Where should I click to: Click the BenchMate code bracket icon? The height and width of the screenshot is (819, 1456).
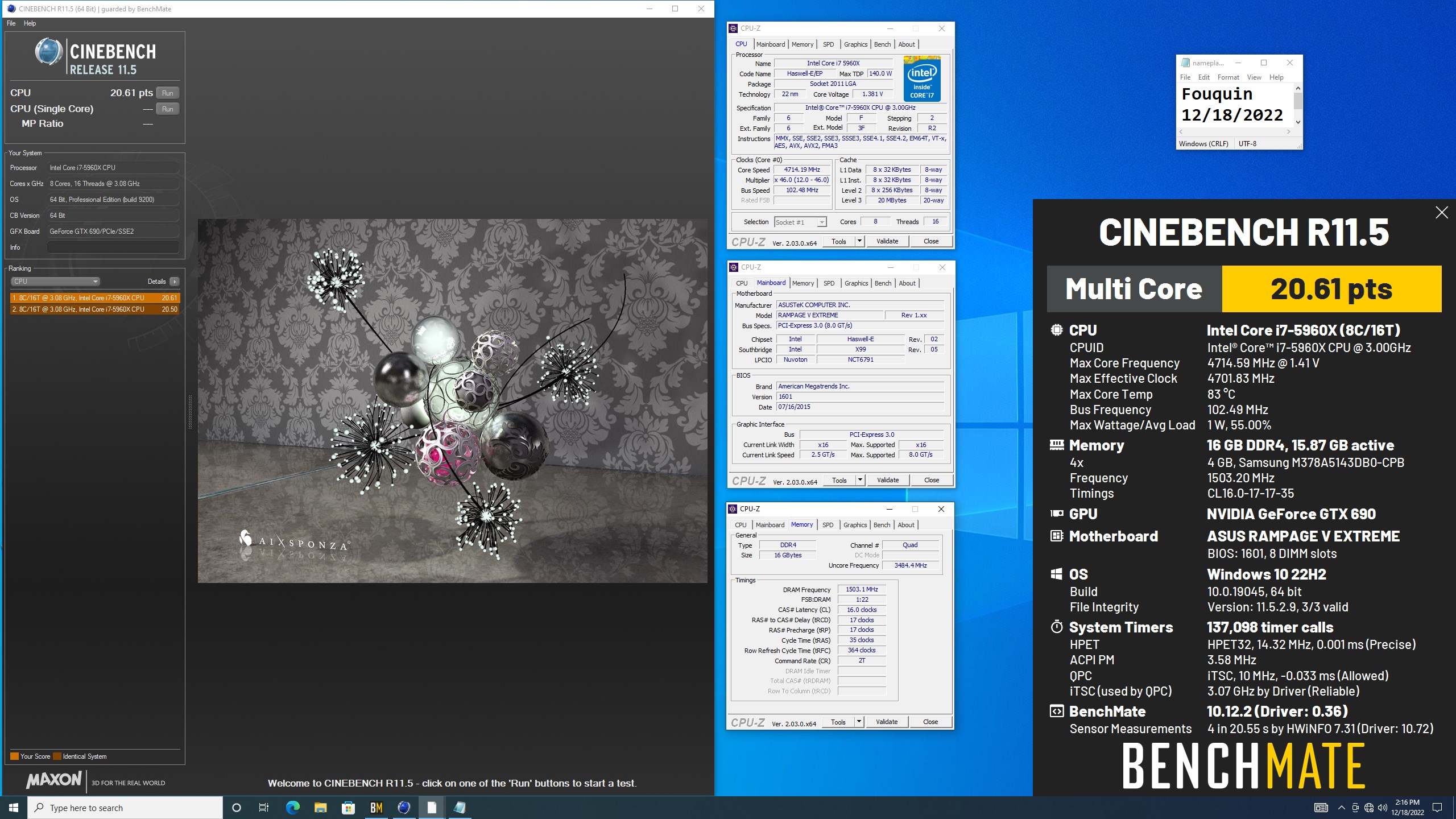pyautogui.click(x=1057, y=711)
